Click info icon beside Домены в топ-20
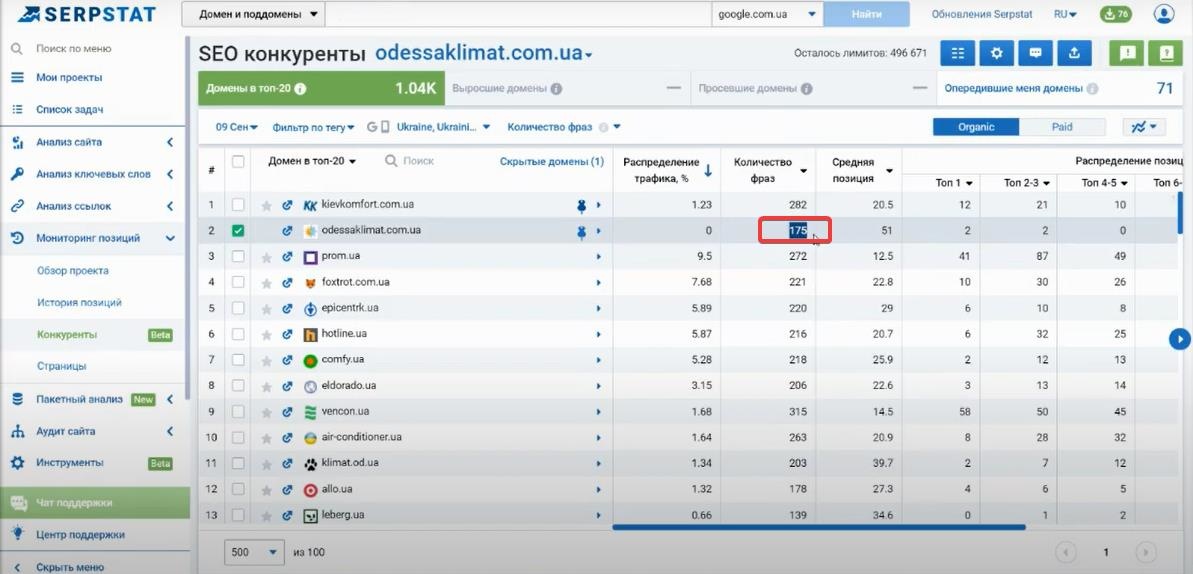1193x574 pixels. pos(300,89)
